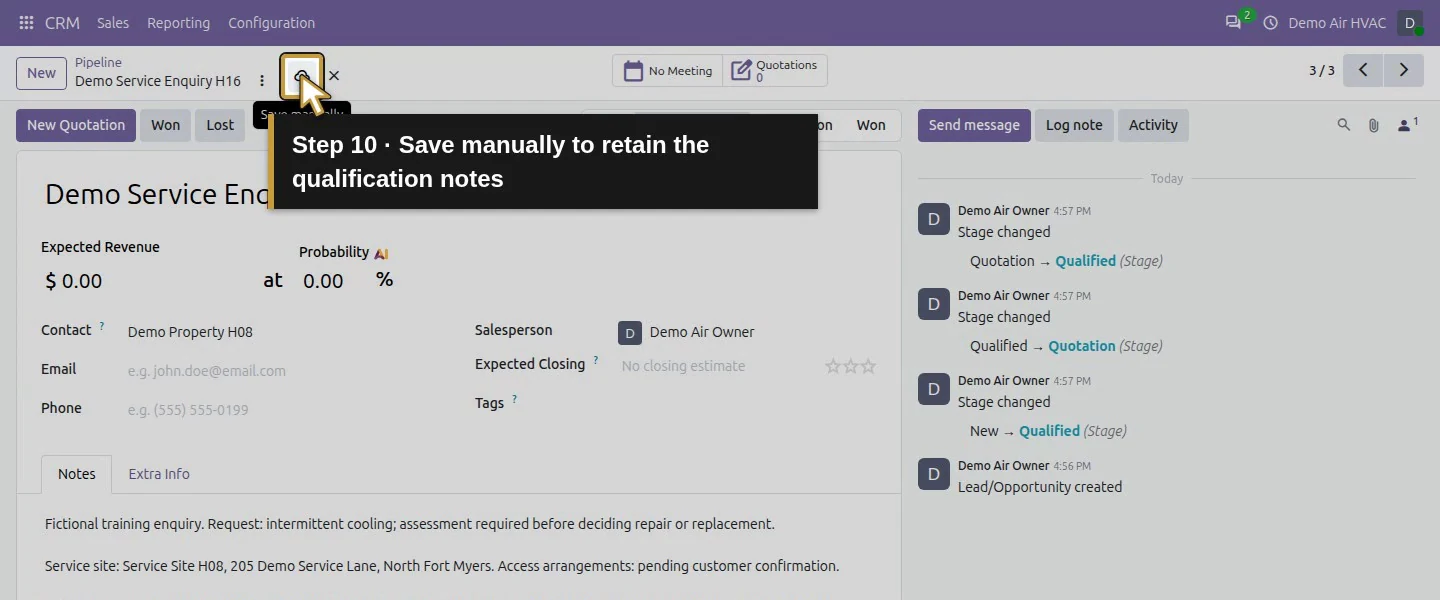This screenshot has width=1440, height=600.
Task: Open the Demo Air HVAC company switcher
Action: tap(1337, 22)
